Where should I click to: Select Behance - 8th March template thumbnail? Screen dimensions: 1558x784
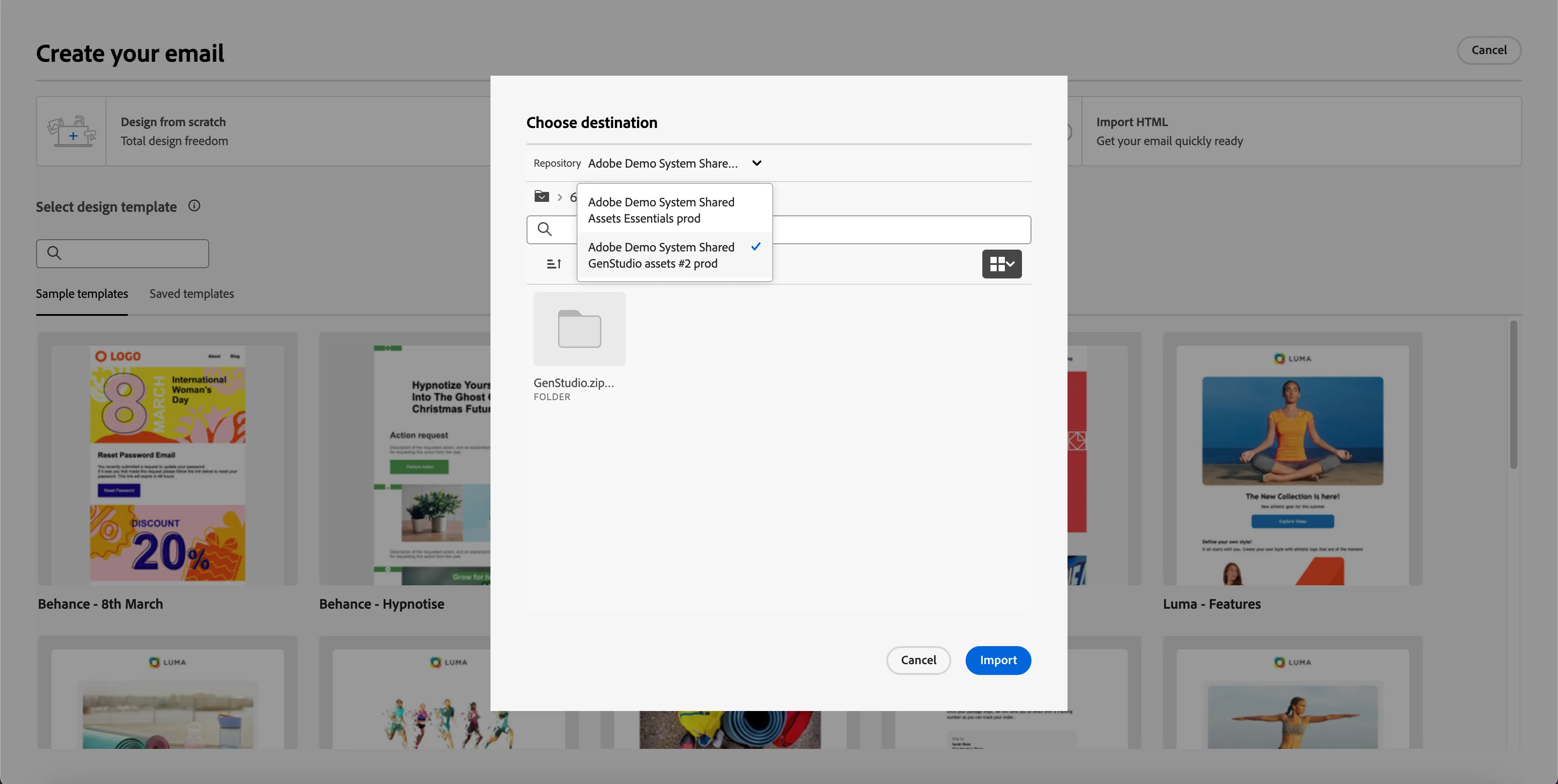coord(168,459)
